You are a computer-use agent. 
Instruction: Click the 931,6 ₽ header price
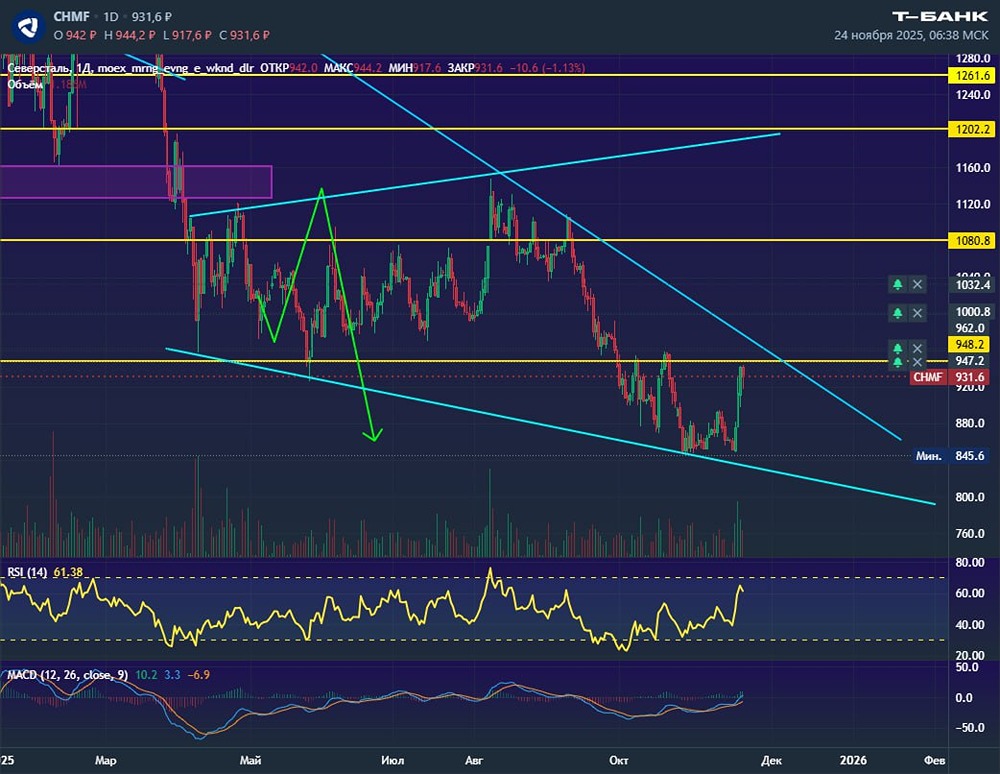(x=152, y=17)
